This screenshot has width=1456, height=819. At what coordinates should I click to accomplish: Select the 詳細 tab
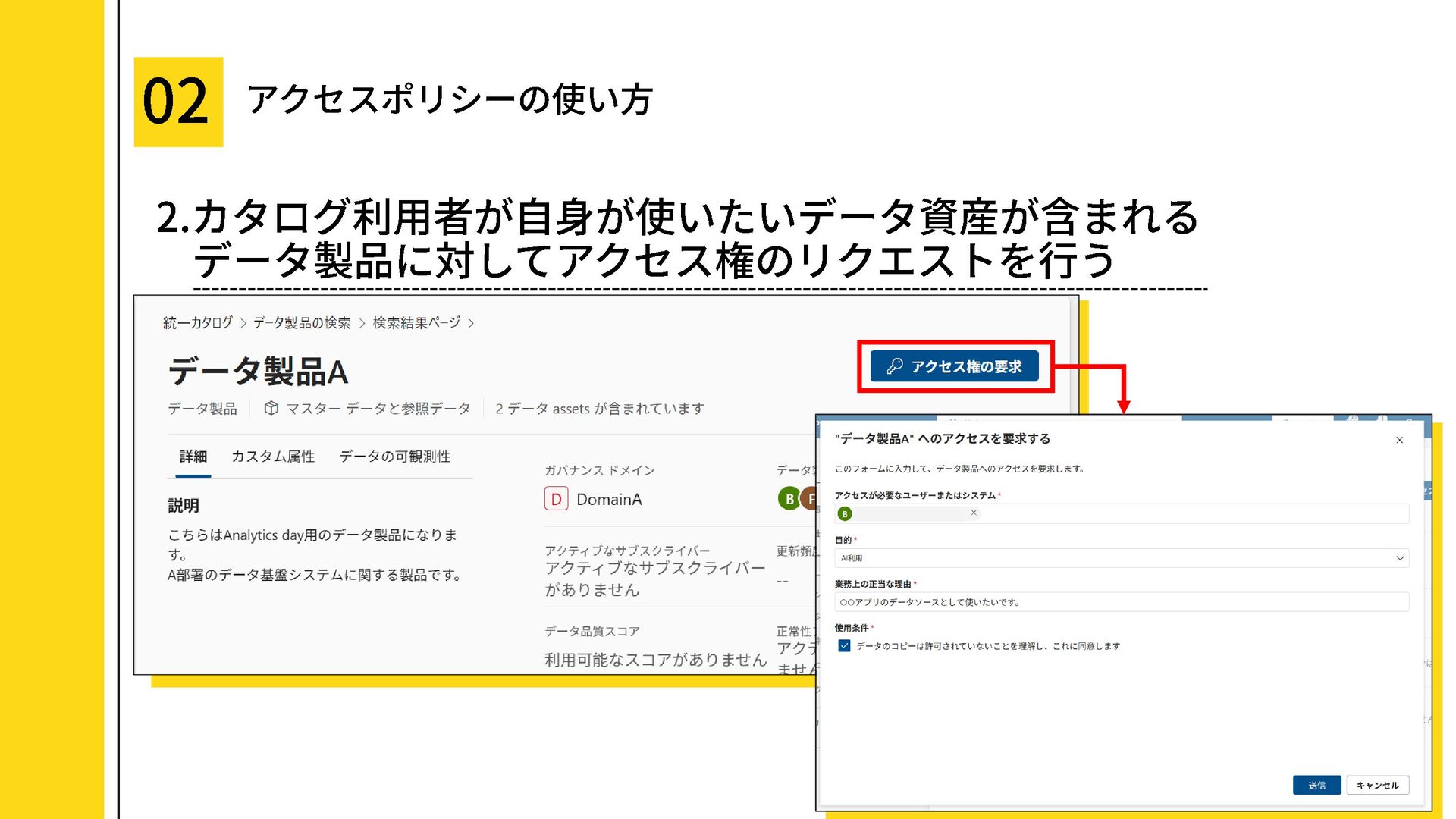193,457
